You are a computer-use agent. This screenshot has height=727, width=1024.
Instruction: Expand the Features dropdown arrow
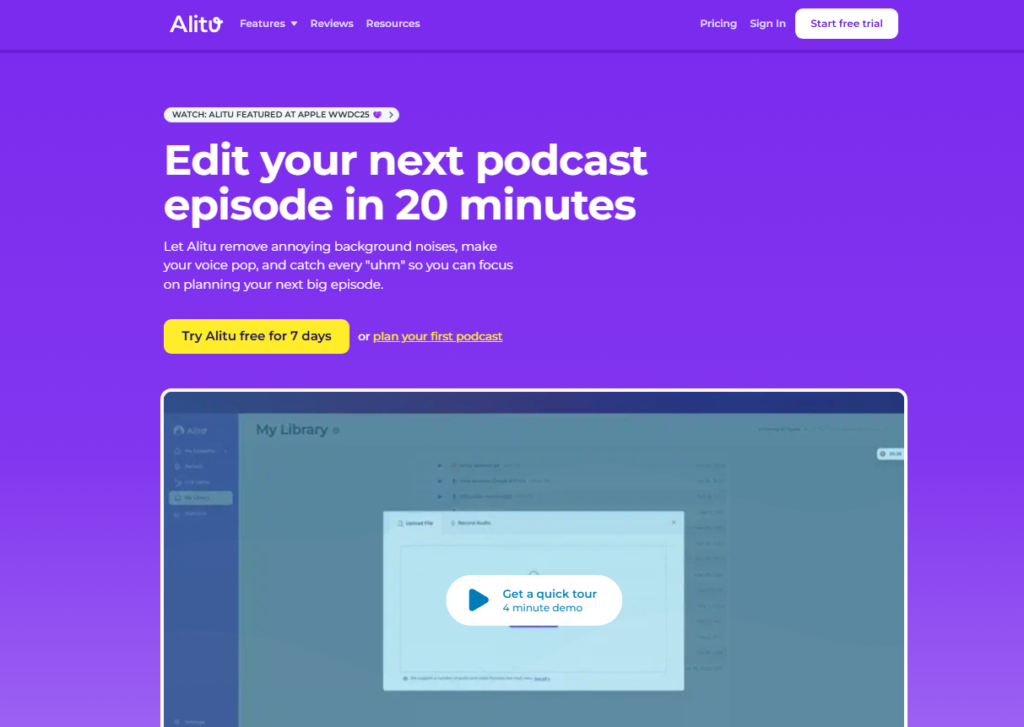coord(294,24)
